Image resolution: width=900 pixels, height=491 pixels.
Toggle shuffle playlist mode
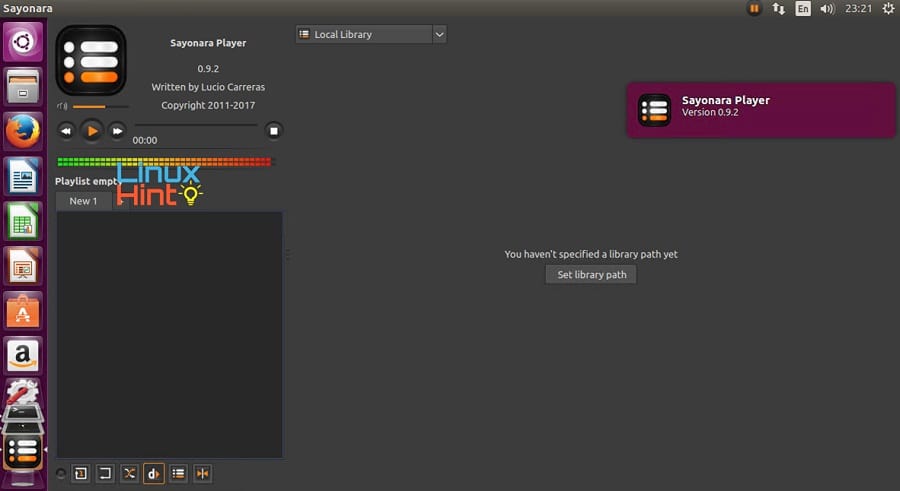pos(129,473)
